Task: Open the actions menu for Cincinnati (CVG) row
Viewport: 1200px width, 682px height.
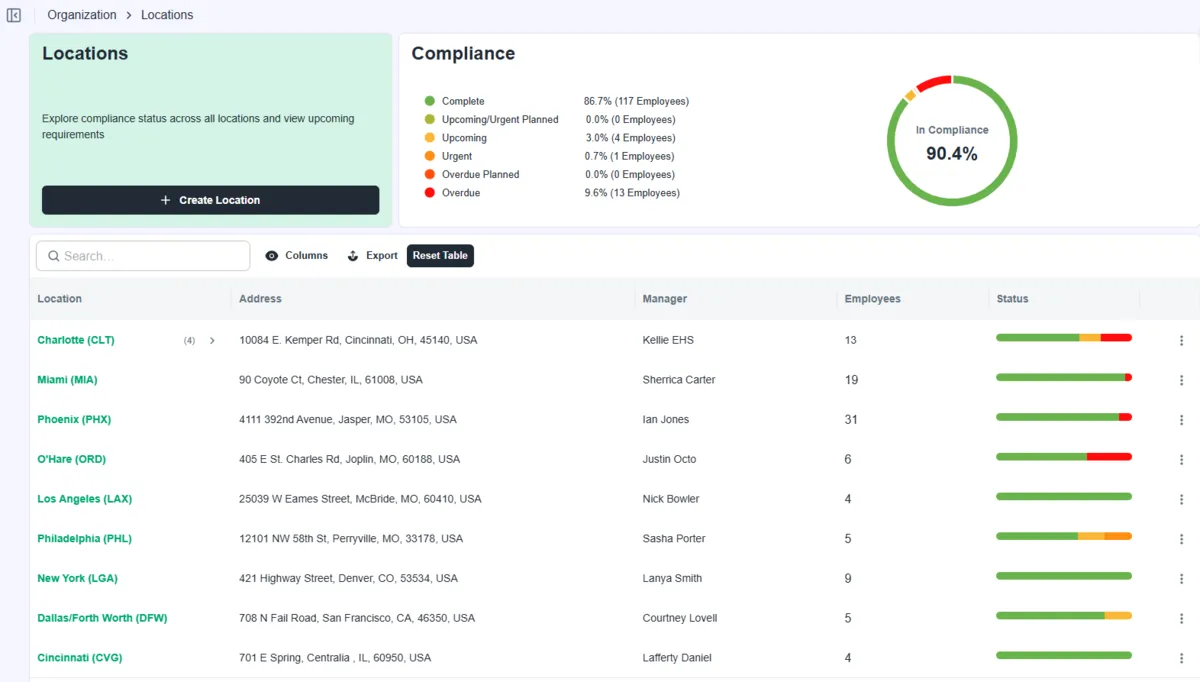Action: pos(1181,657)
